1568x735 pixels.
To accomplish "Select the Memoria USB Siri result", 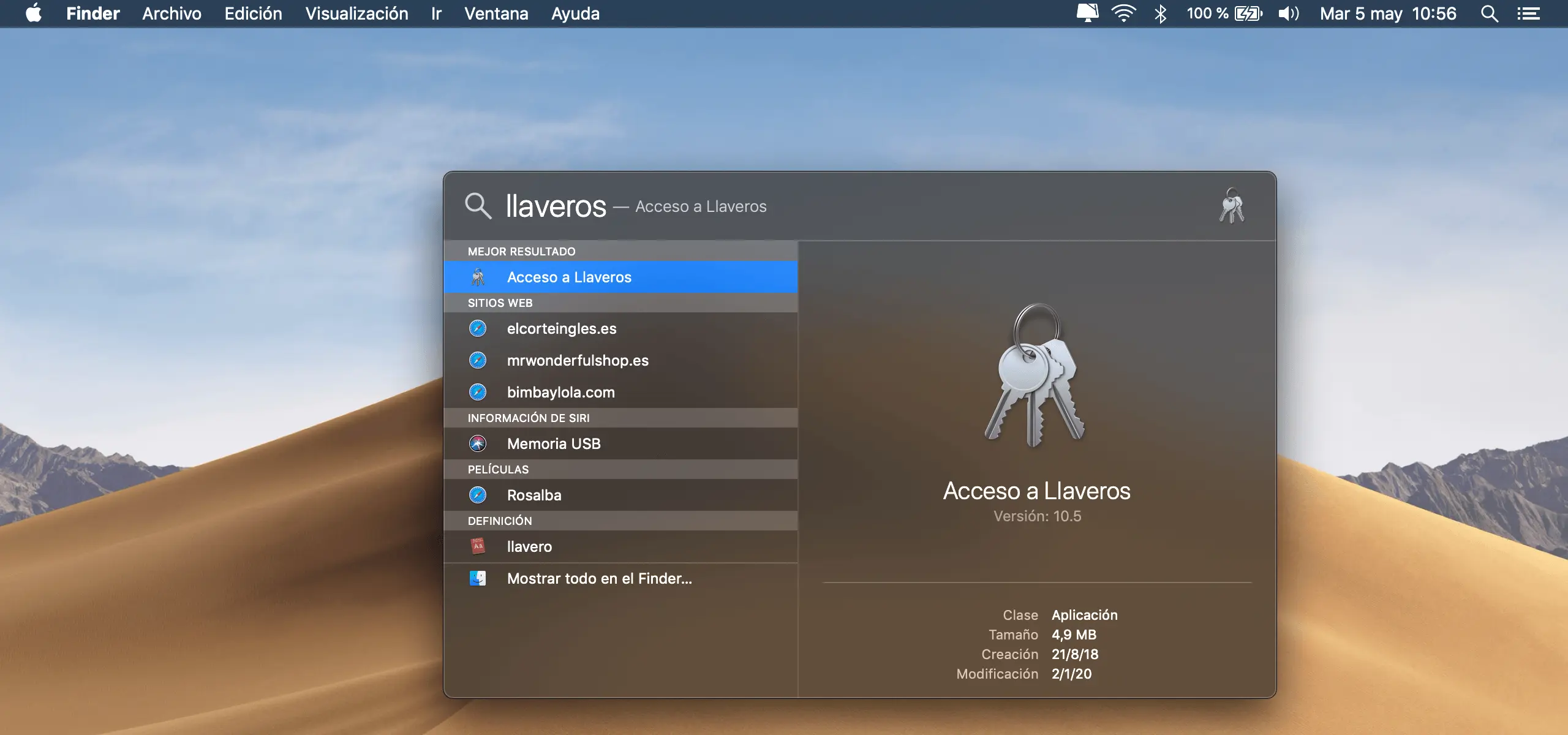I will [620, 443].
